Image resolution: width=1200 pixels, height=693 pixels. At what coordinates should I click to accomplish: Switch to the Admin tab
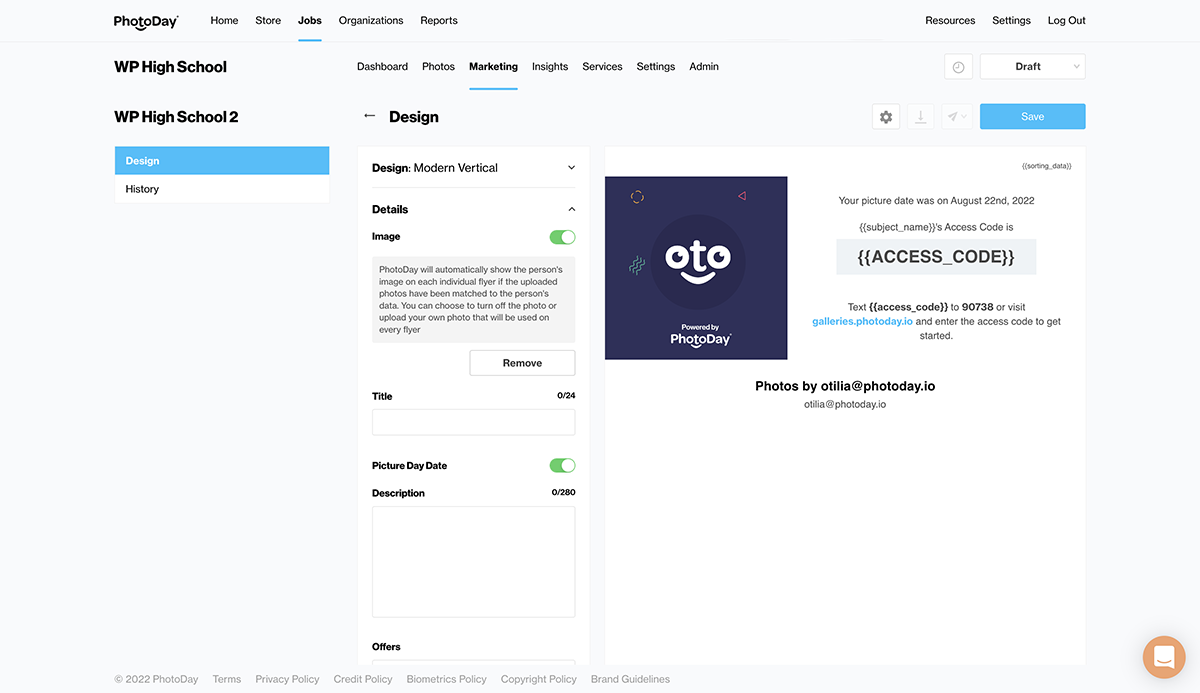point(704,67)
